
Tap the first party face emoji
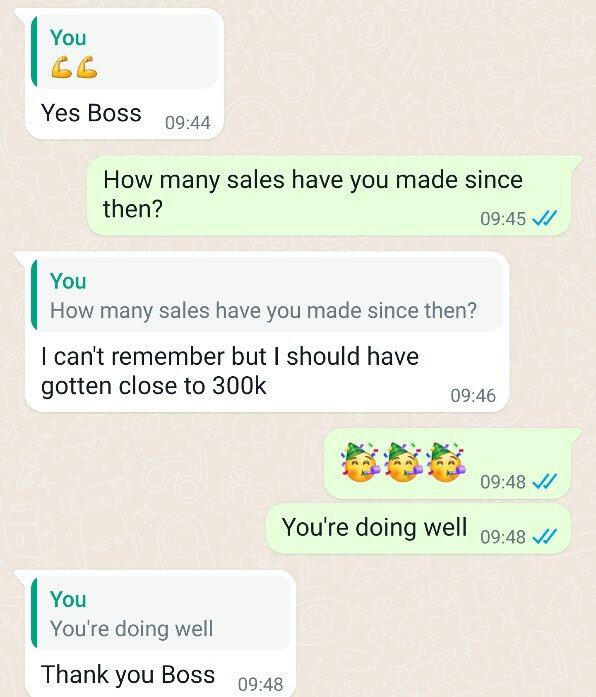click(x=360, y=463)
